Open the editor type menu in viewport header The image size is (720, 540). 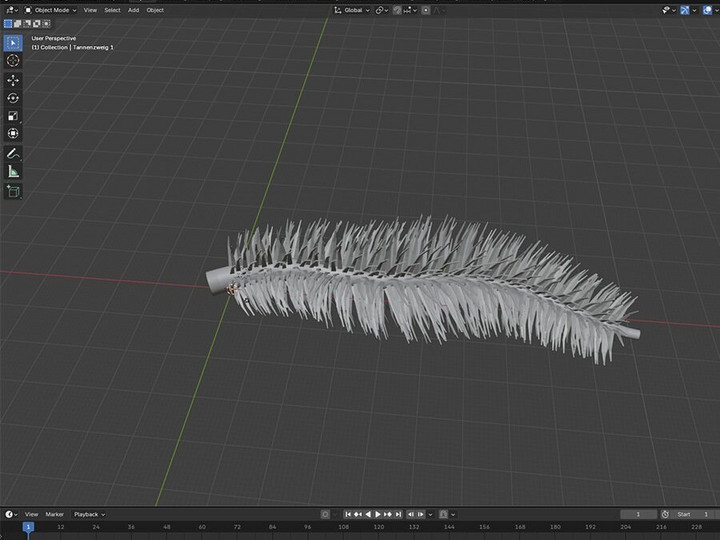point(11,10)
